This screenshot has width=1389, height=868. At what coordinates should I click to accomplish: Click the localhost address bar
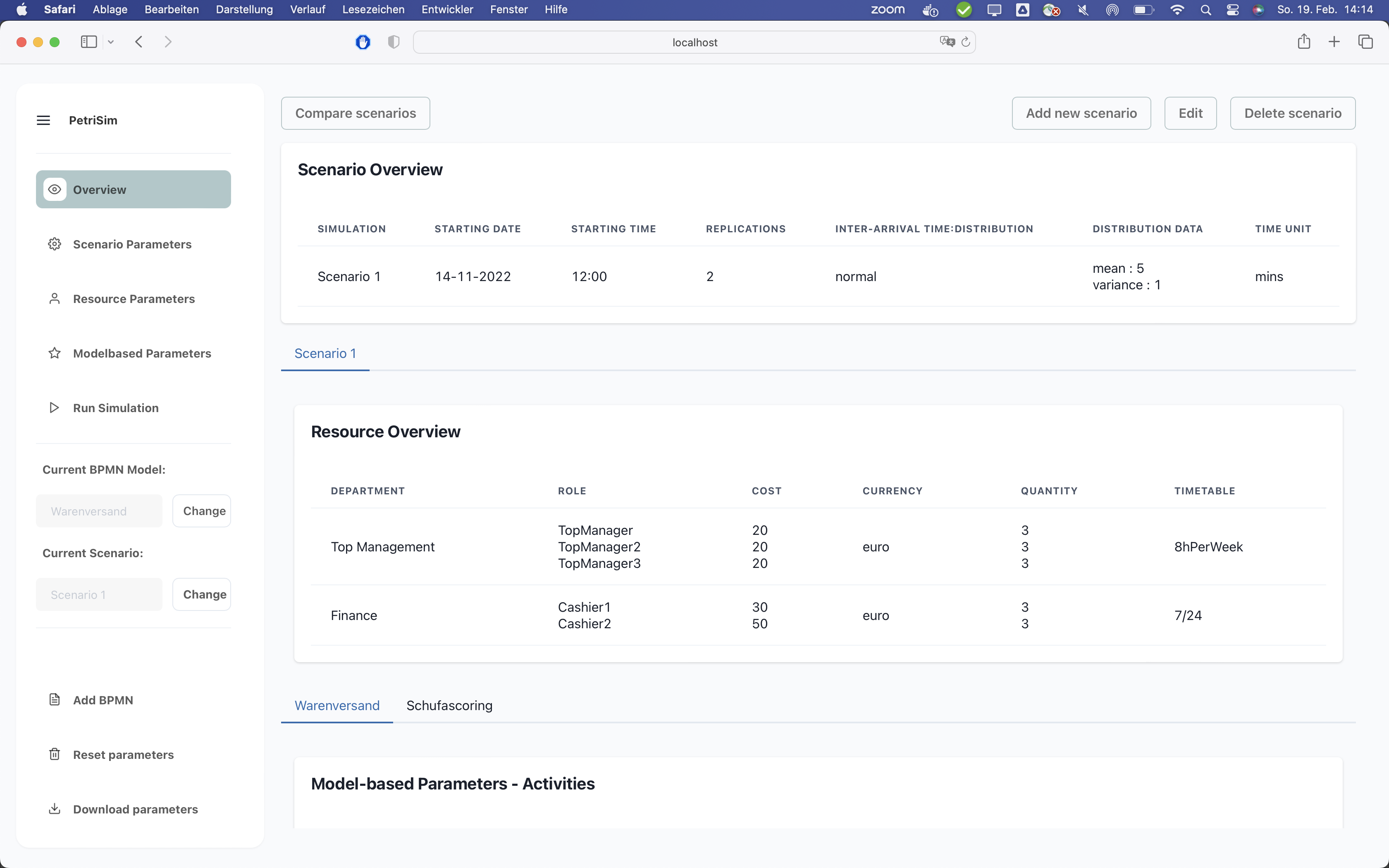pos(694,42)
